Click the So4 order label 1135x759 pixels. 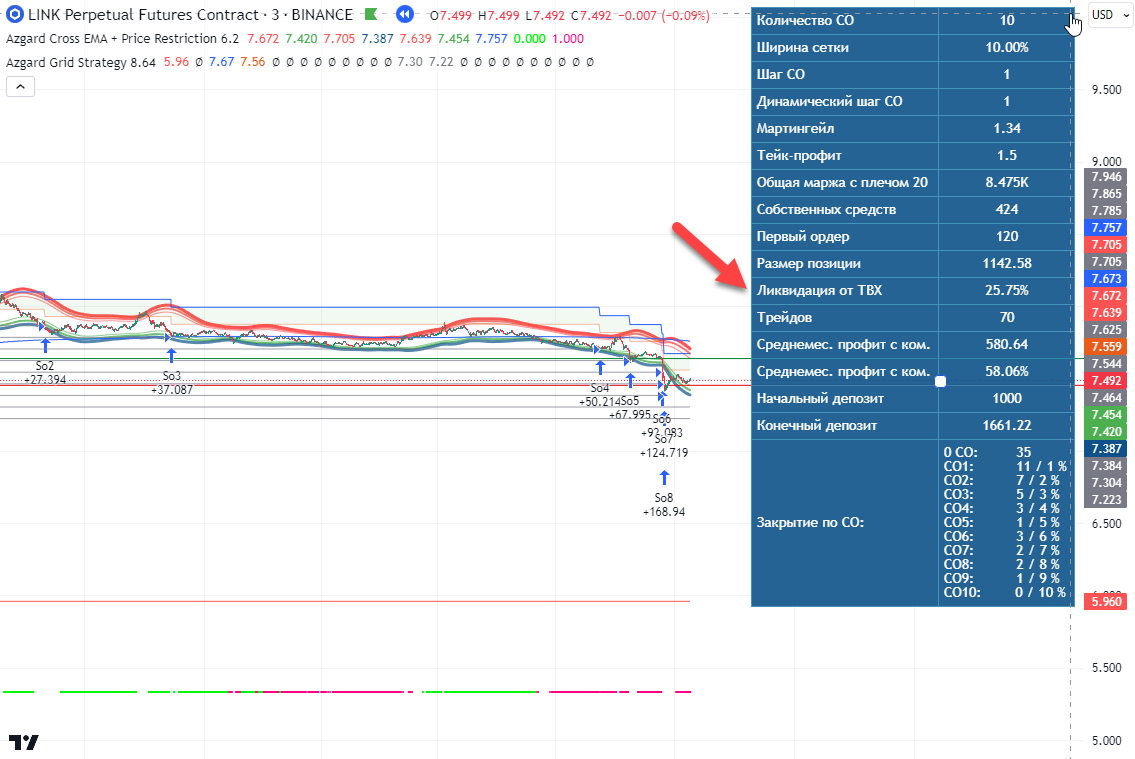click(x=599, y=388)
